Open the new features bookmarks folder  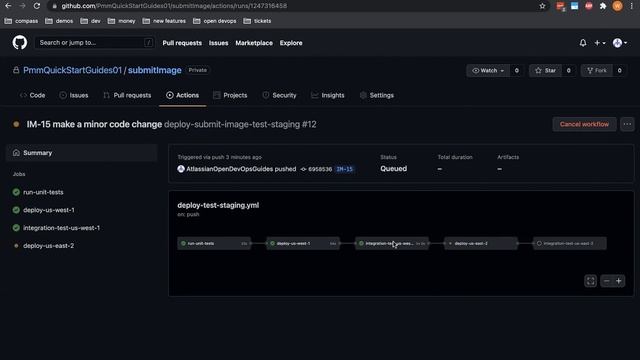(x=164, y=21)
